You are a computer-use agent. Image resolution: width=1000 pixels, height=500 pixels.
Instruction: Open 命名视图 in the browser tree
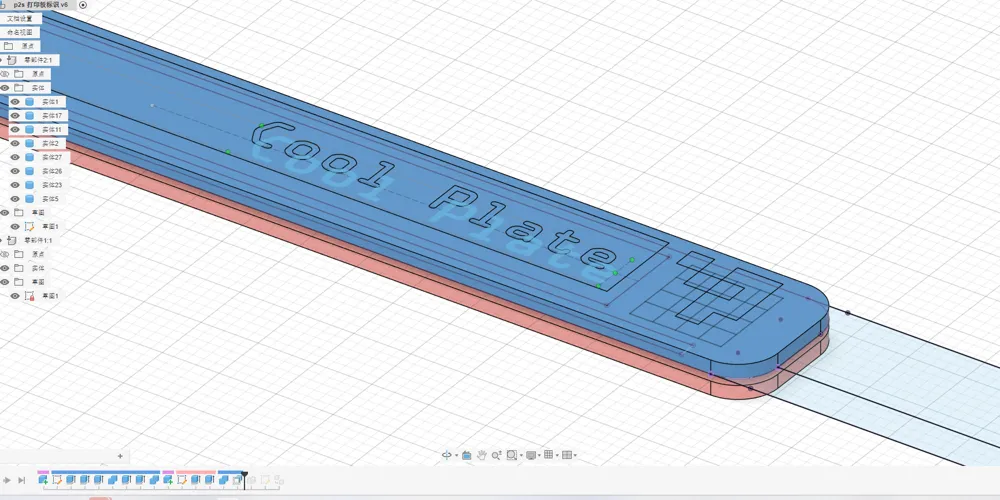(20, 33)
